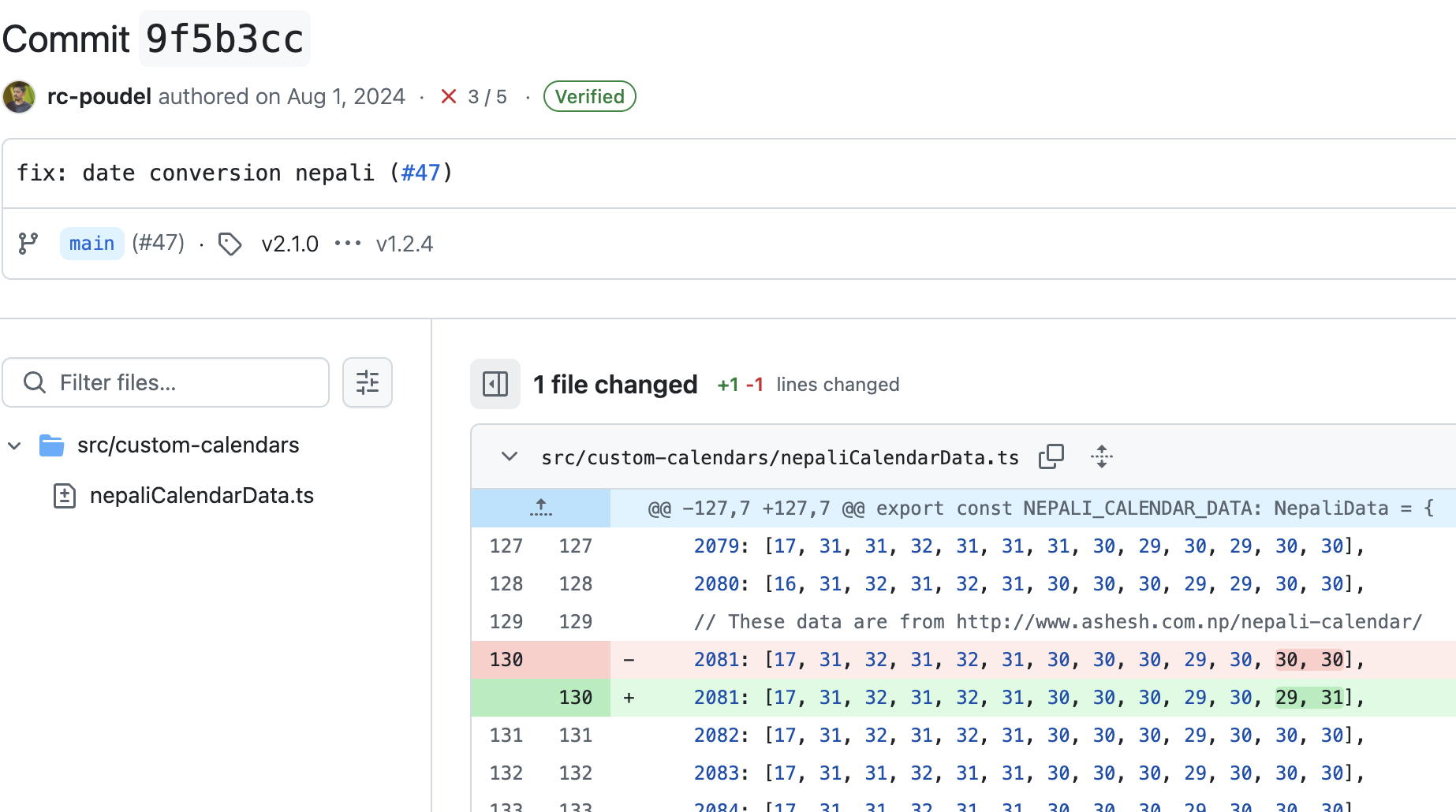Expand all lines of the diff

pos(1102,456)
